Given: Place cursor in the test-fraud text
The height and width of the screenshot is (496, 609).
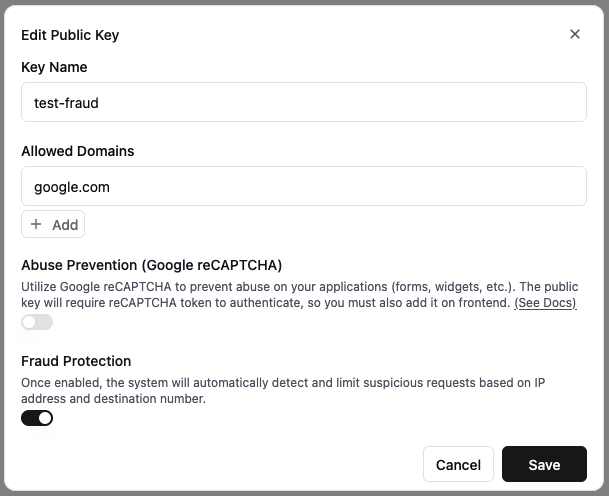Looking at the screenshot, I should (66, 102).
